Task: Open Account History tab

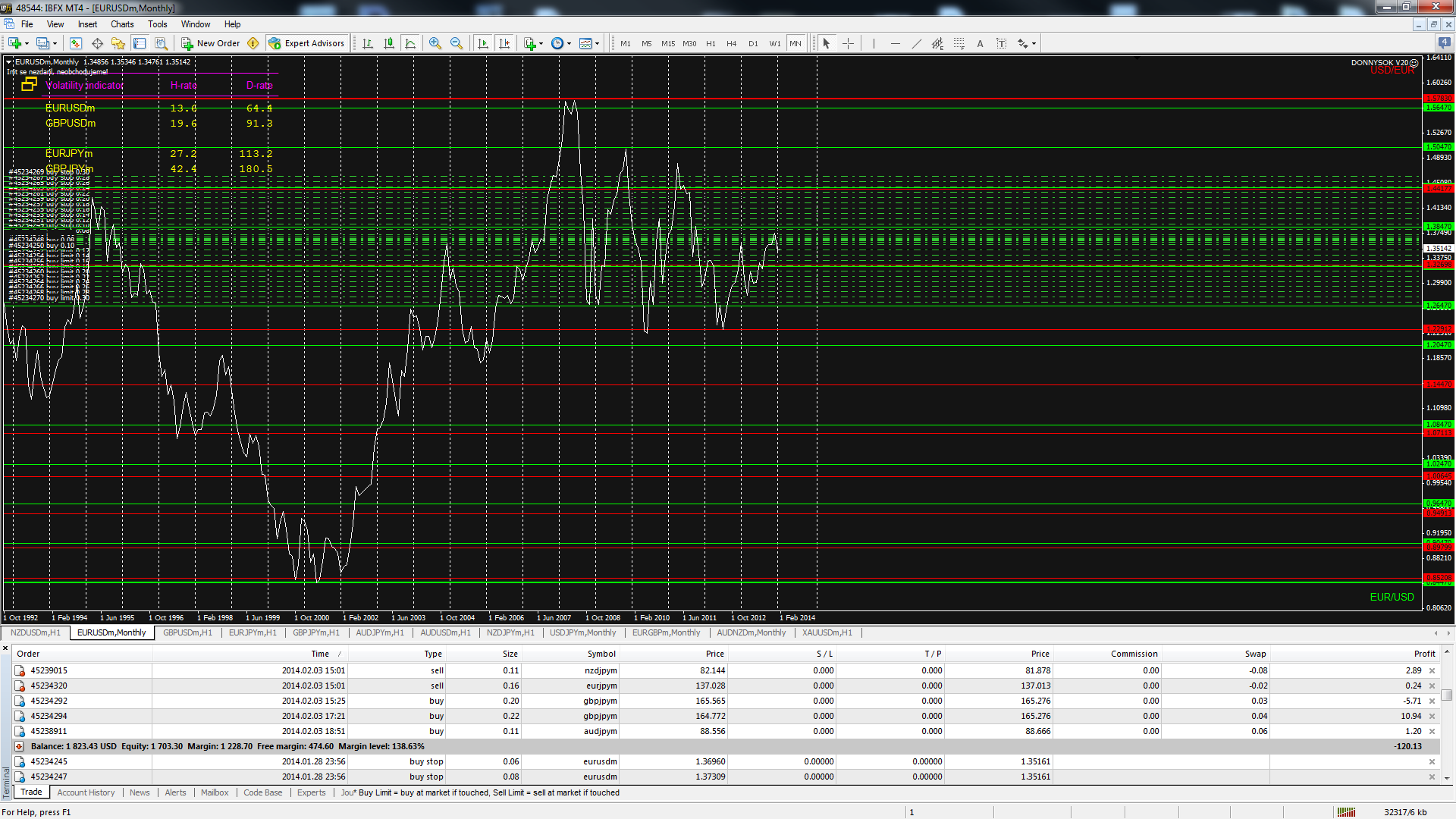Action: pos(86,792)
